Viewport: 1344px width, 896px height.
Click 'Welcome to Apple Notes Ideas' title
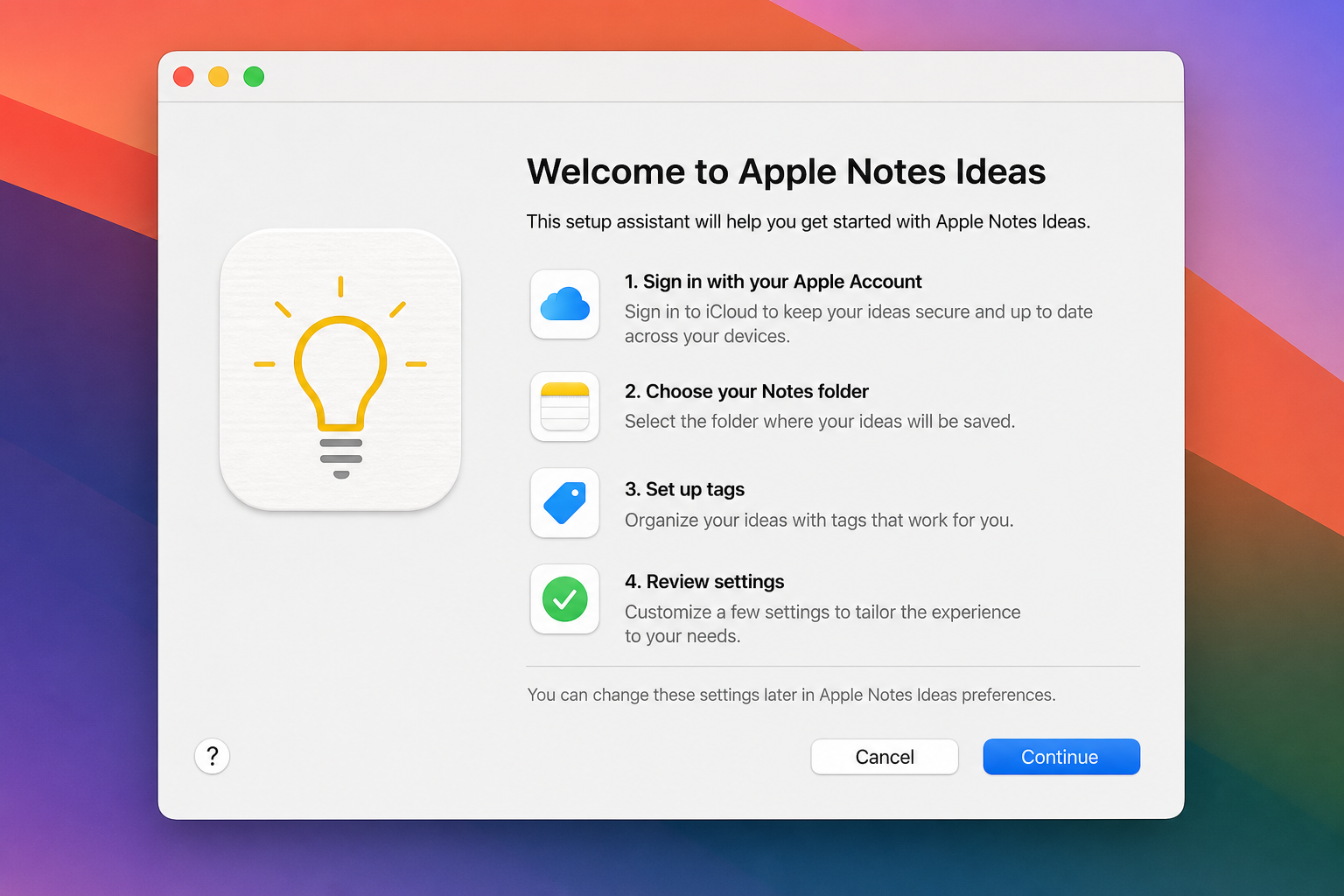[786, 171]
